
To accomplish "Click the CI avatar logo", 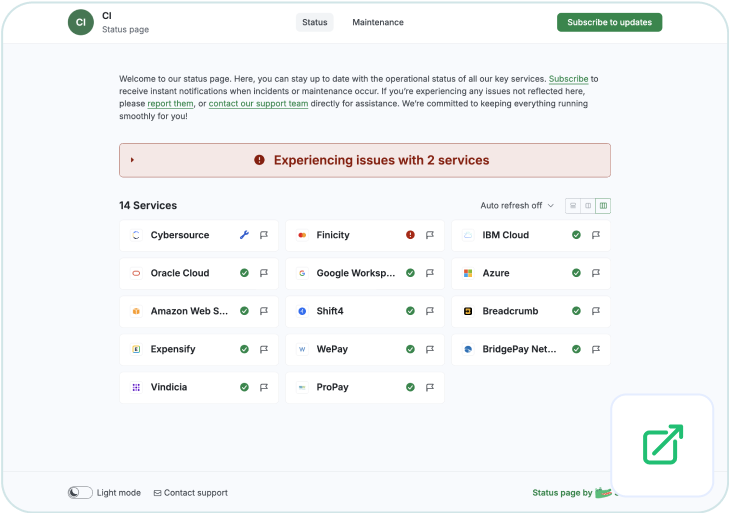I will pyautogui.click(x=80, y=22).
